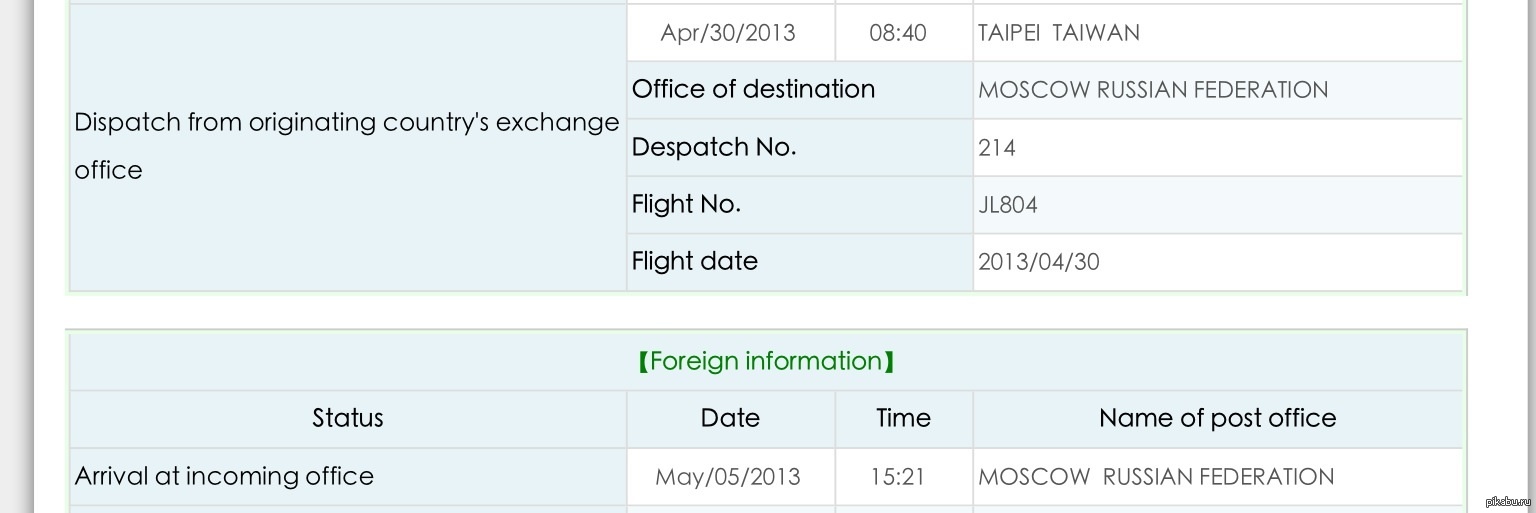Click the Name of post office header
The image size is (1536, 513).
tap(1217, 418)
